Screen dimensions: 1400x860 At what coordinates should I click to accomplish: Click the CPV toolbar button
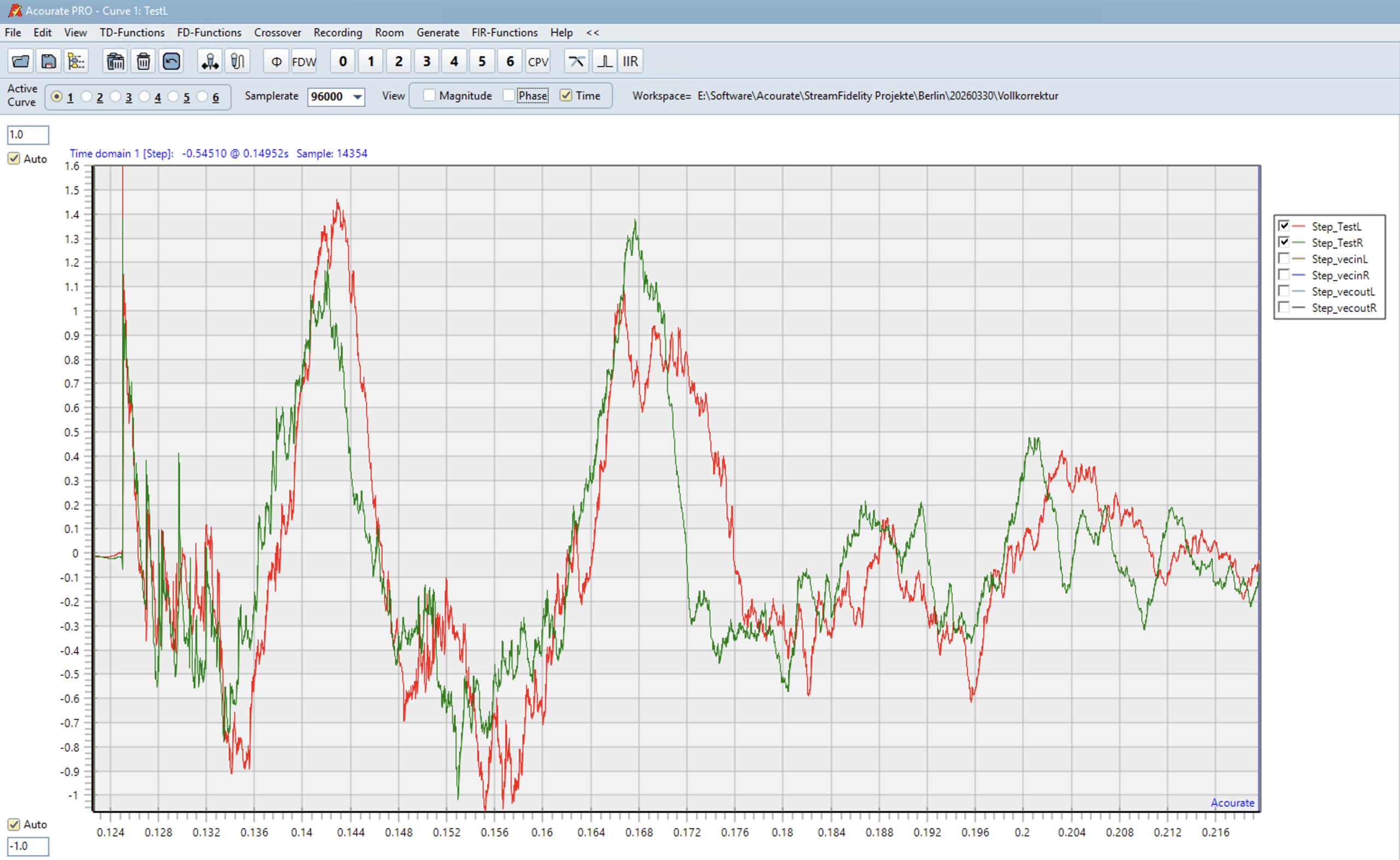click(x=538, y=61)
